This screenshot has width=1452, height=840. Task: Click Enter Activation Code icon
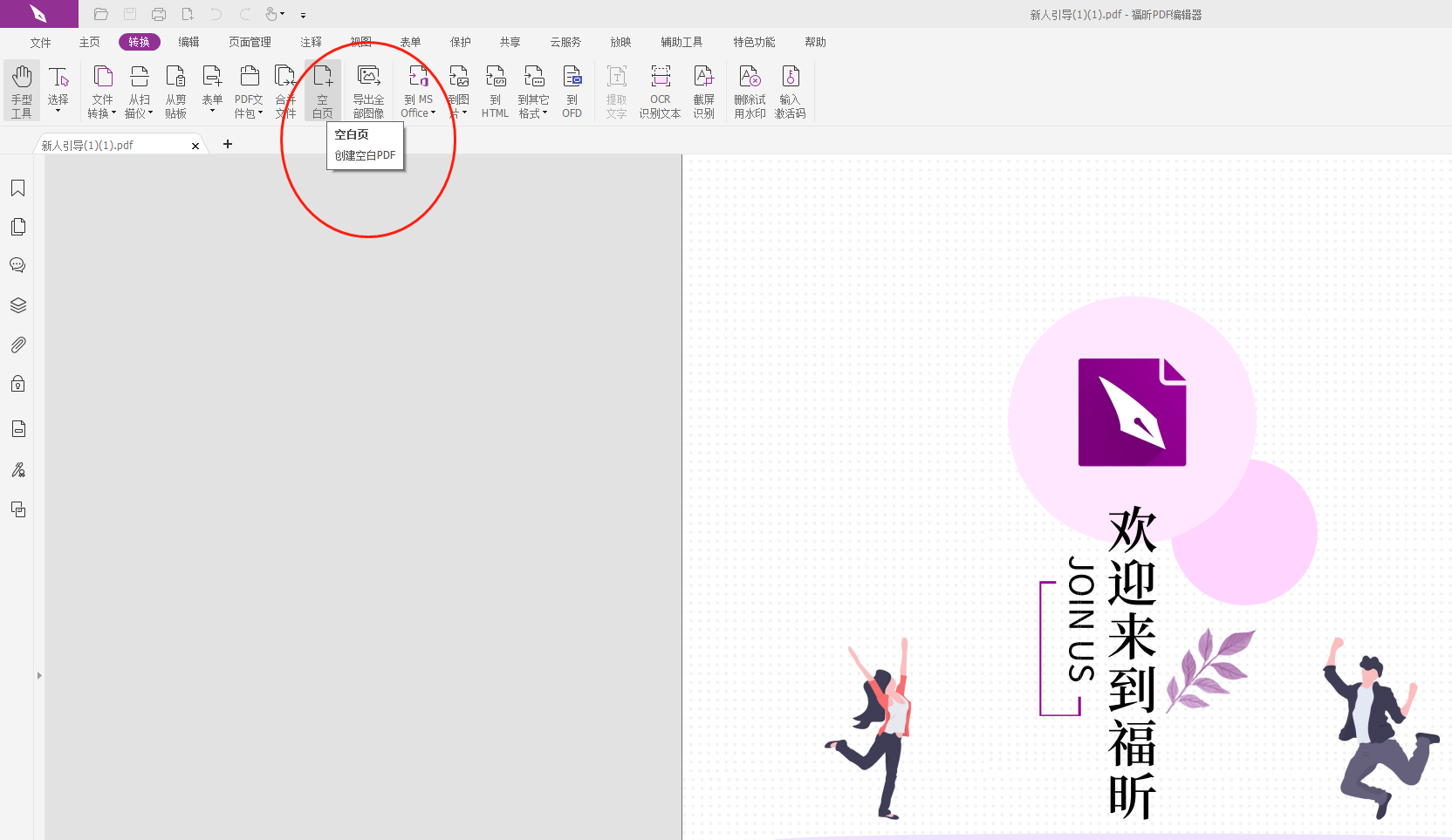(790, 90)
